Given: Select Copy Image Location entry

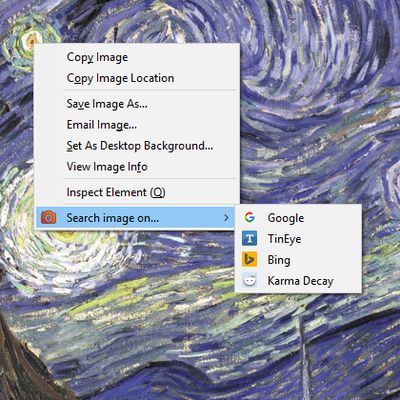Looking at the screenshot, I should coord(137,78).
